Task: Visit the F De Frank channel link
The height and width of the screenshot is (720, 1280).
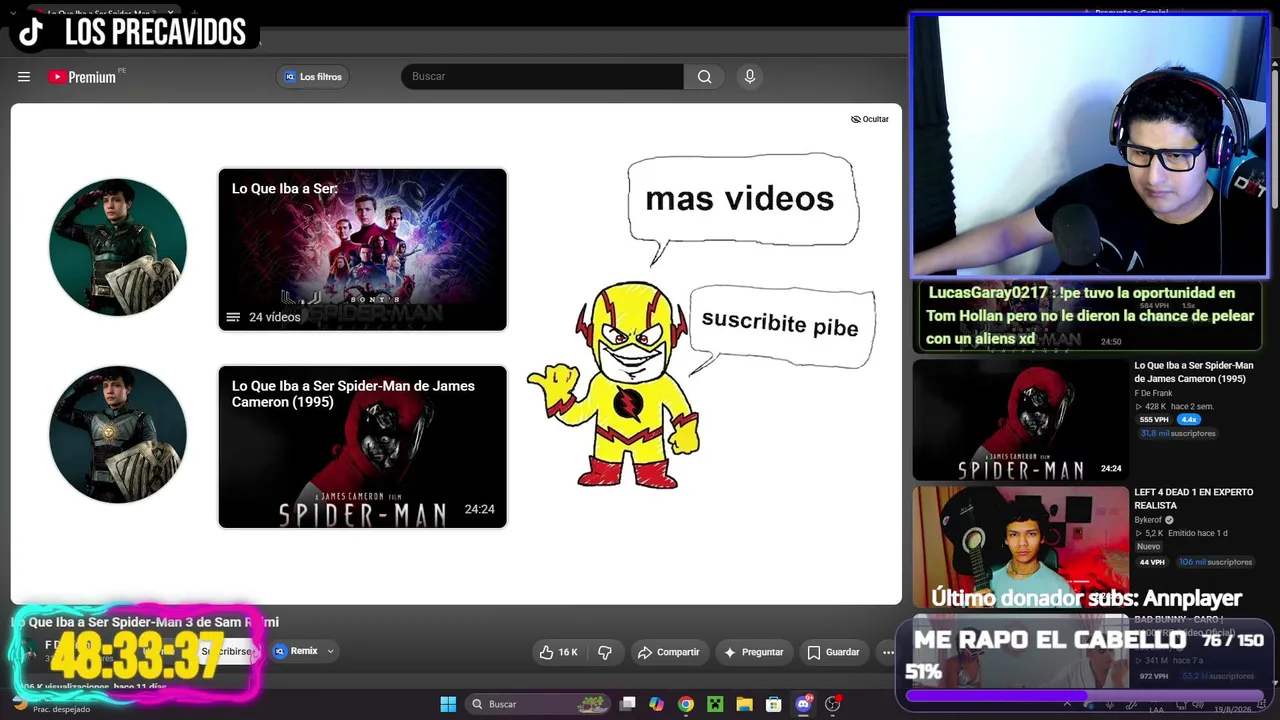Action: 1153,393
